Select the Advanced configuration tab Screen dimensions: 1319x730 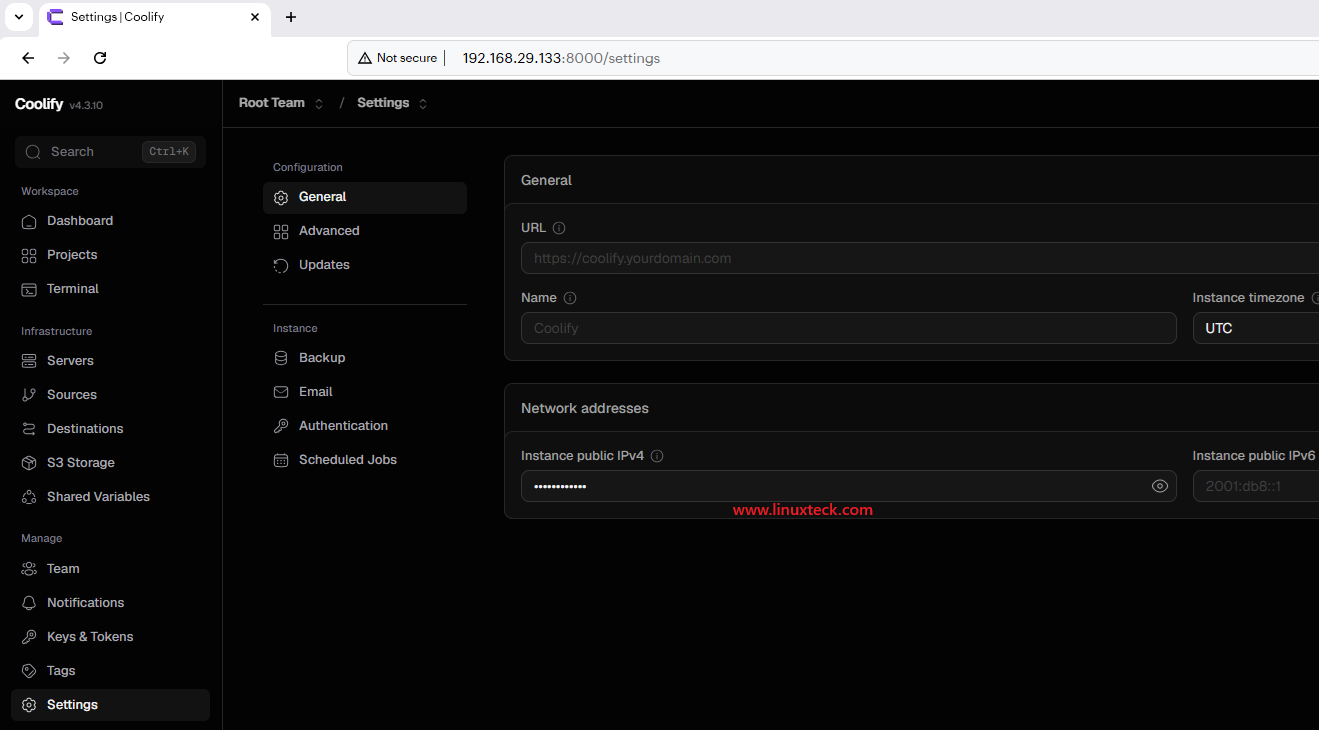[365, 231]
